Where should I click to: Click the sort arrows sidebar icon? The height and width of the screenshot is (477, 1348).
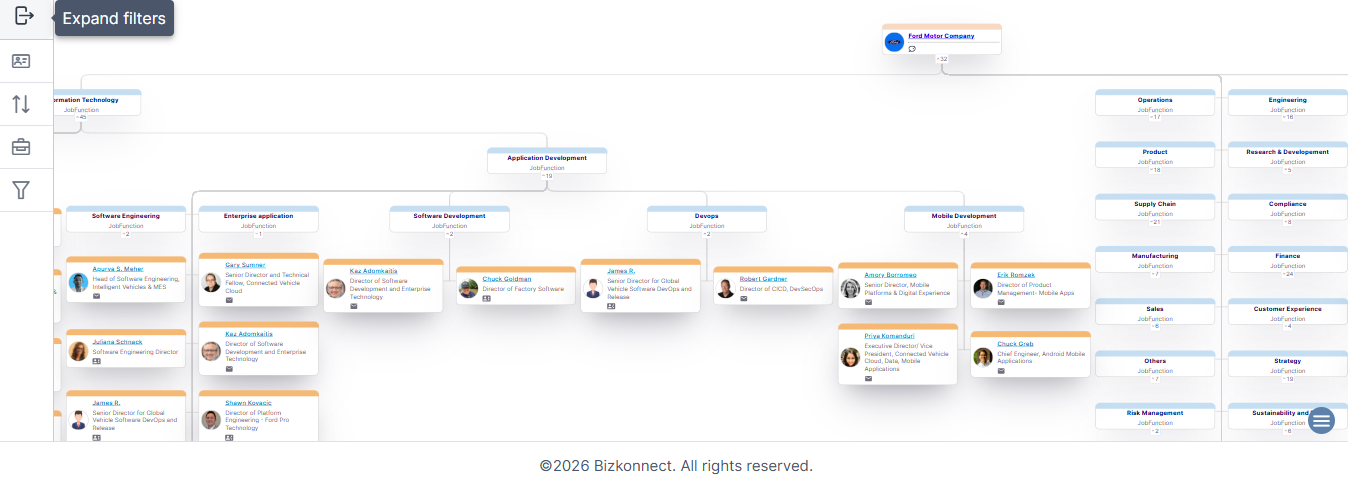[21, 104]
